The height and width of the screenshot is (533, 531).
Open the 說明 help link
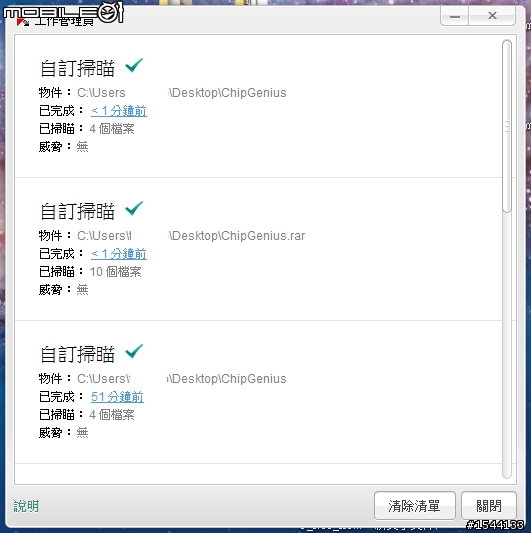coord(26,506)
